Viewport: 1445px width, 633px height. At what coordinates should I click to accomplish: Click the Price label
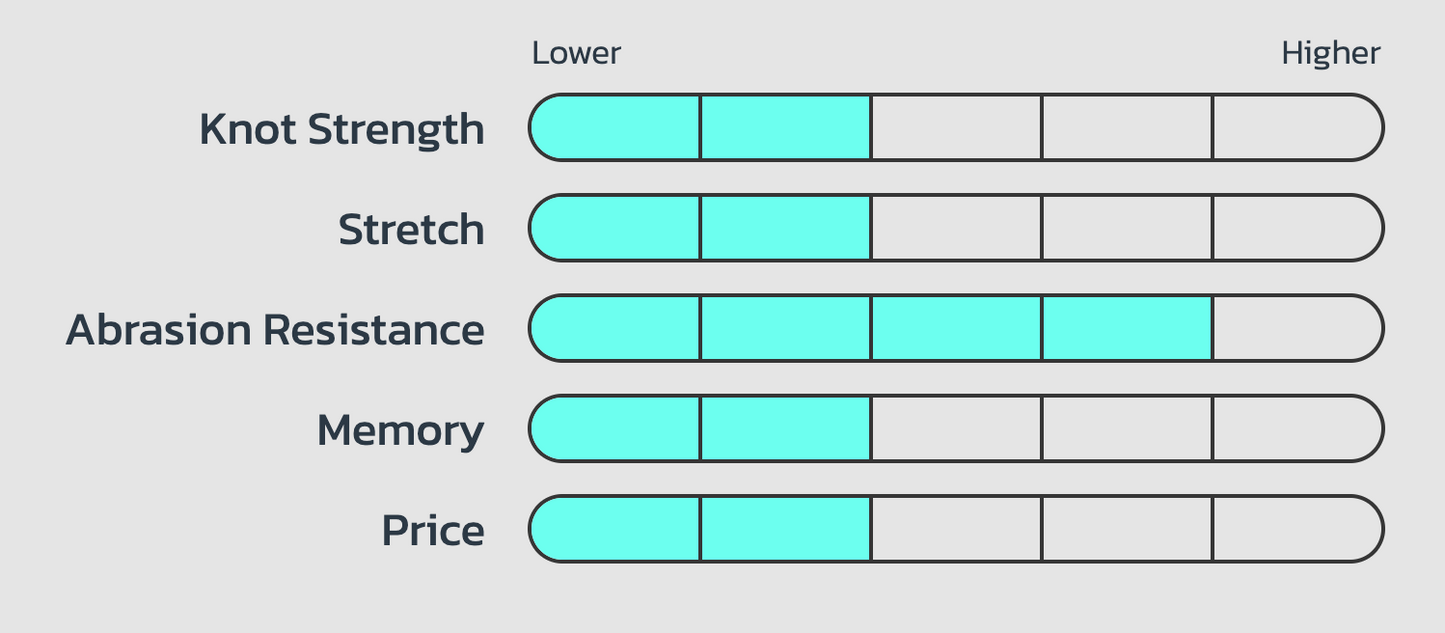coord(433,530)
